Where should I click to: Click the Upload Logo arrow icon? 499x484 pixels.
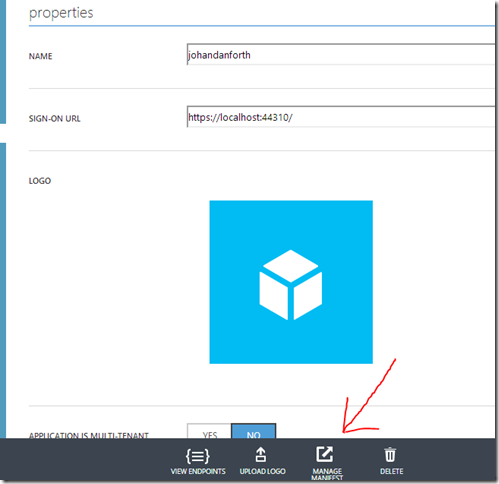coord(261,455)
